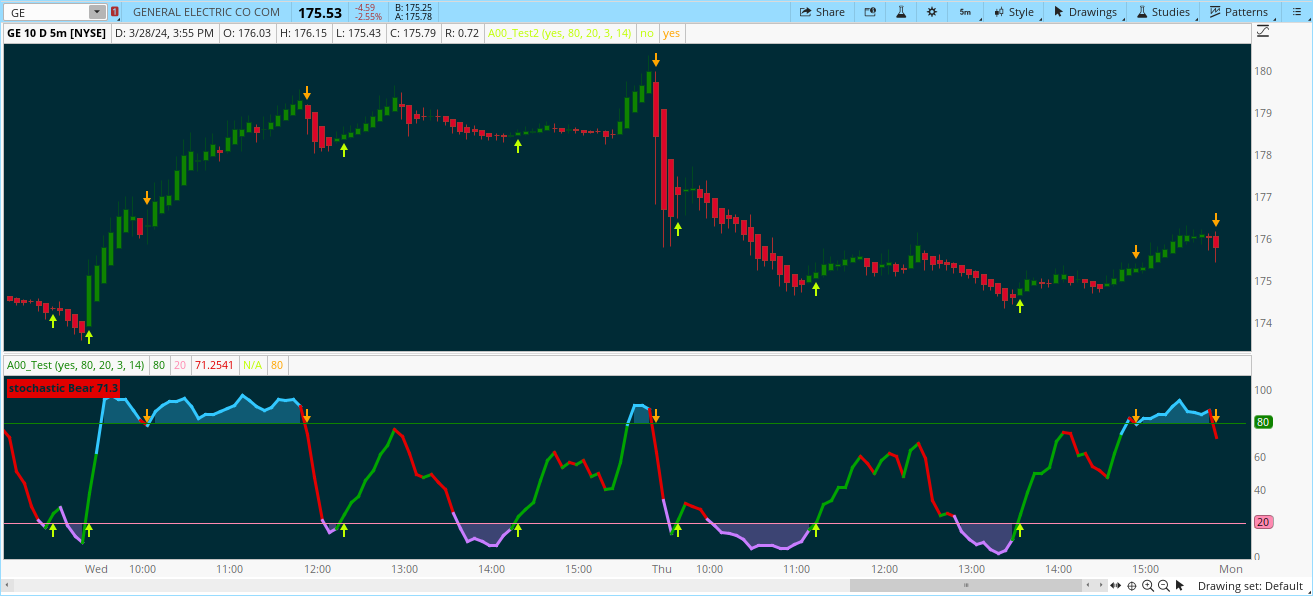Open the 5m timeframe selector
The height and width of the screenshot is (596, 1313).
pyautogui.click(x=964, y=12)
